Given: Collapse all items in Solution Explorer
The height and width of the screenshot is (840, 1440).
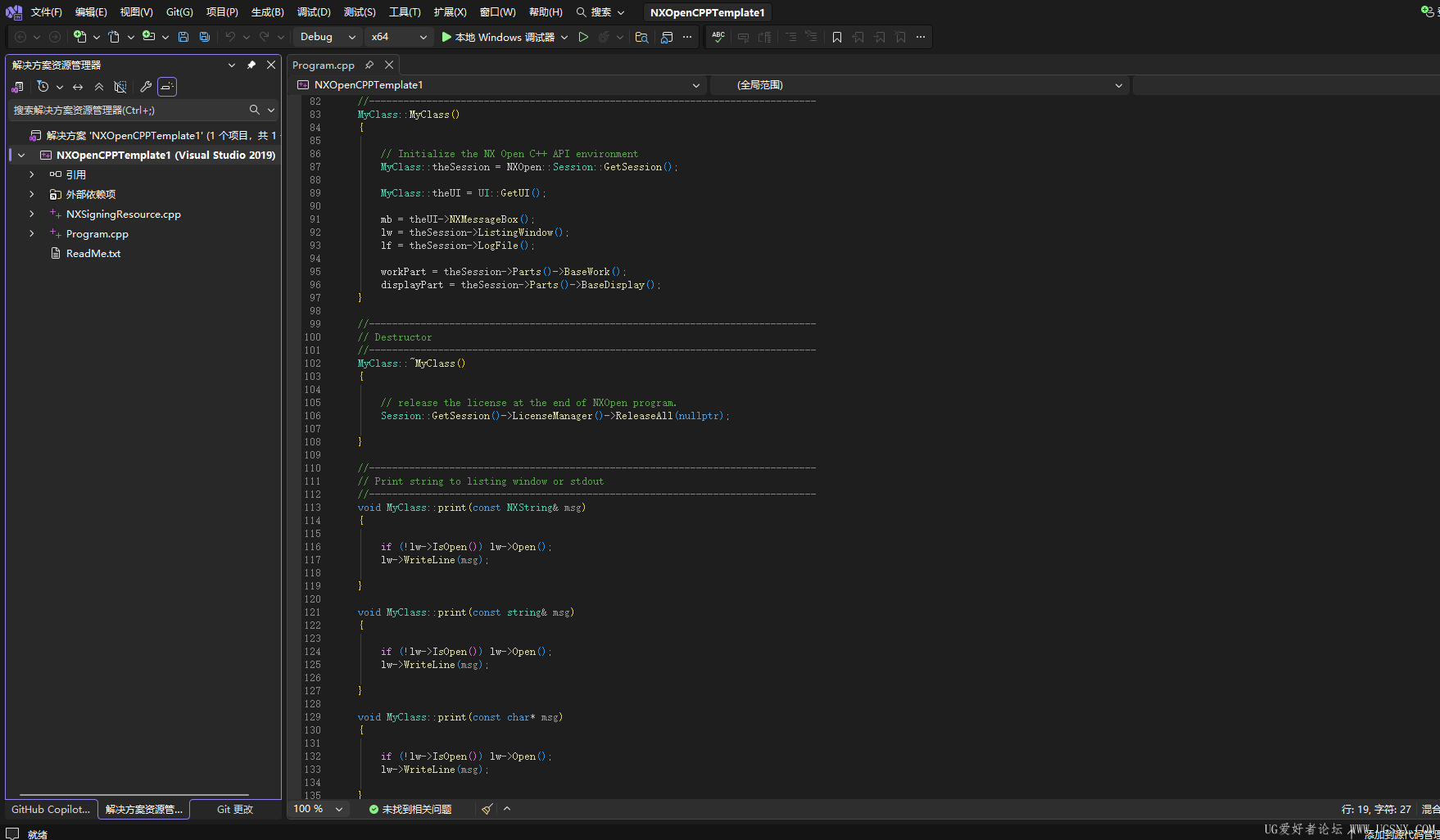Looking at the screenshot, I should tap(99, 87).
